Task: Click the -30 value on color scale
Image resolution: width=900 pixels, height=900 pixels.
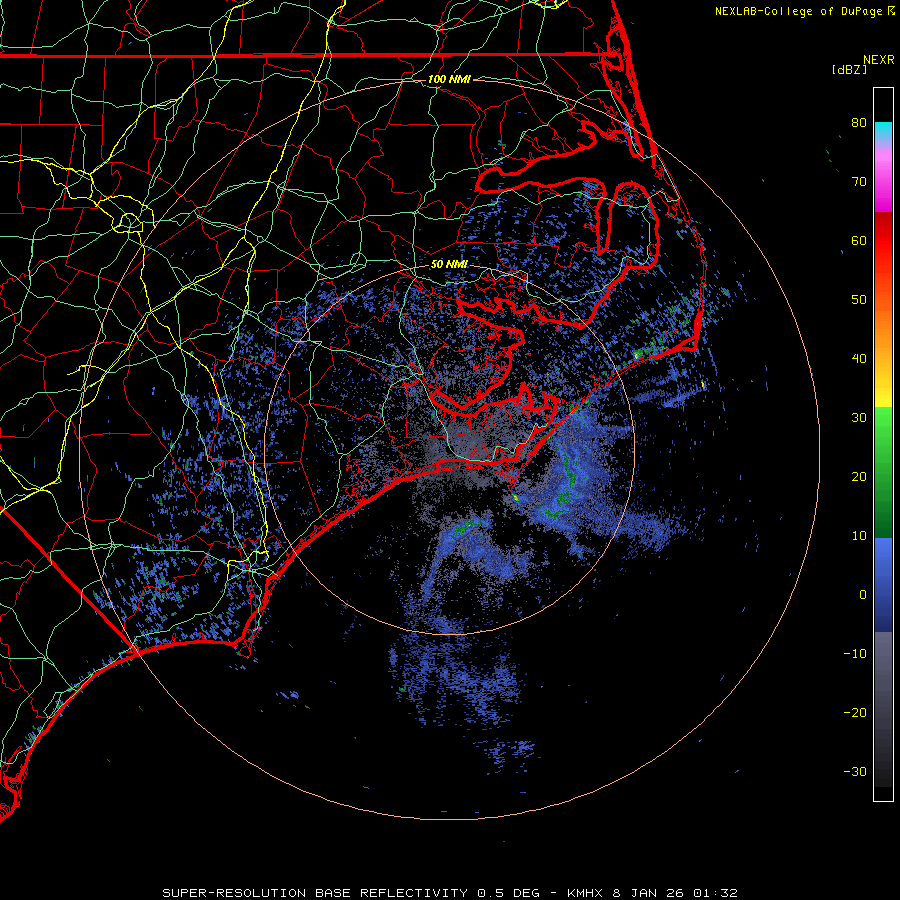Action: [x=855, y=772]
